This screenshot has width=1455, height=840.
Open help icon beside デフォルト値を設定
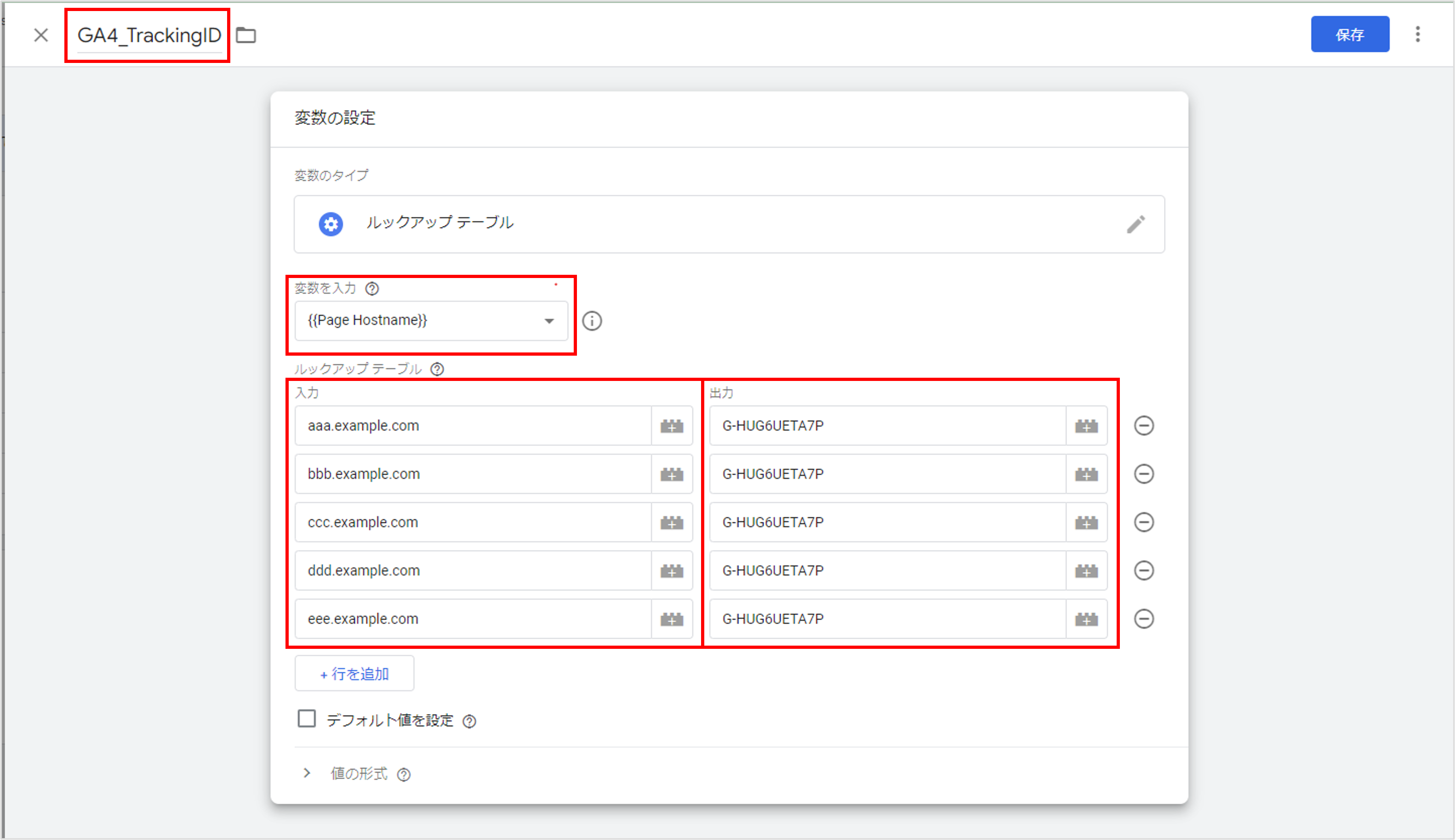click(x=469, y=721)
